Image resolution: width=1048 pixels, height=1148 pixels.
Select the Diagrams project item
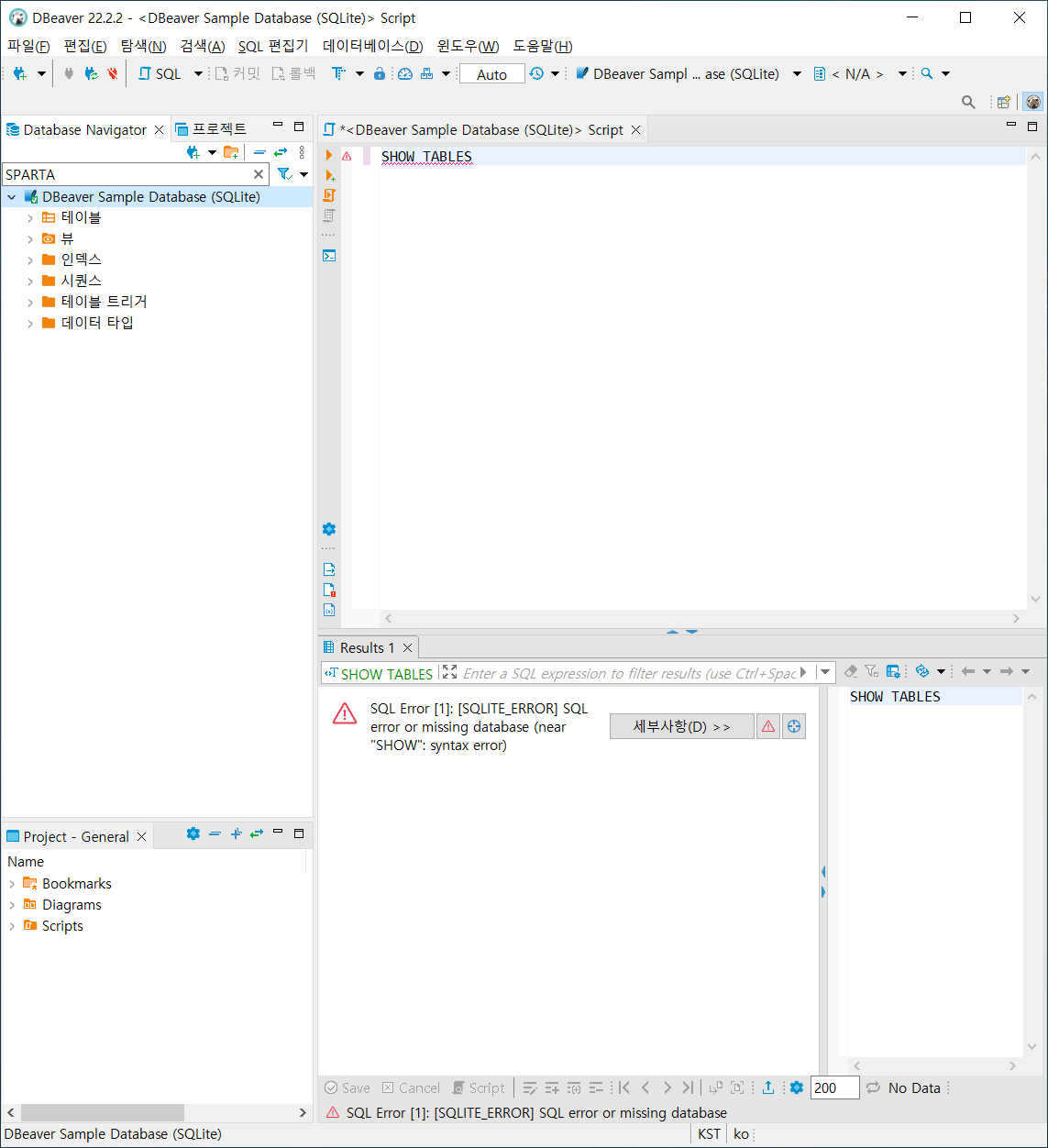coord(72,905)
